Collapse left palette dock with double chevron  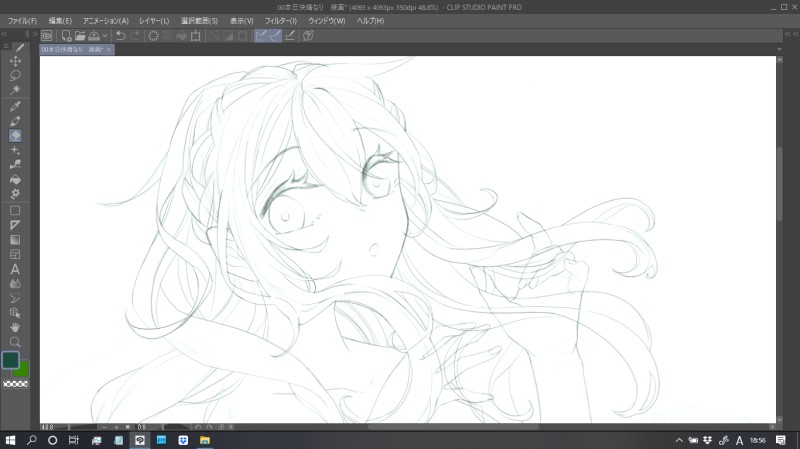point(4,34)
